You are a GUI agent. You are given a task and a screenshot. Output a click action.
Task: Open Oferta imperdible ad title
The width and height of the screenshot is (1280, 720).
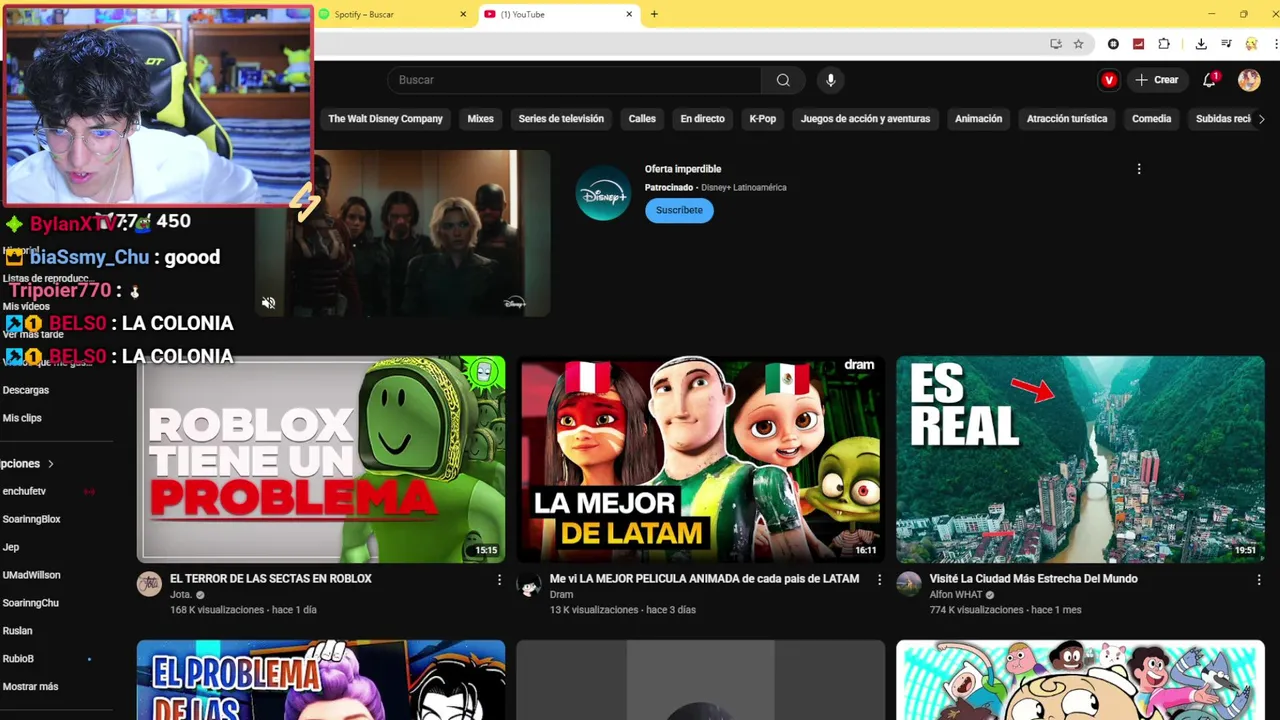click(x=683, y=169)
